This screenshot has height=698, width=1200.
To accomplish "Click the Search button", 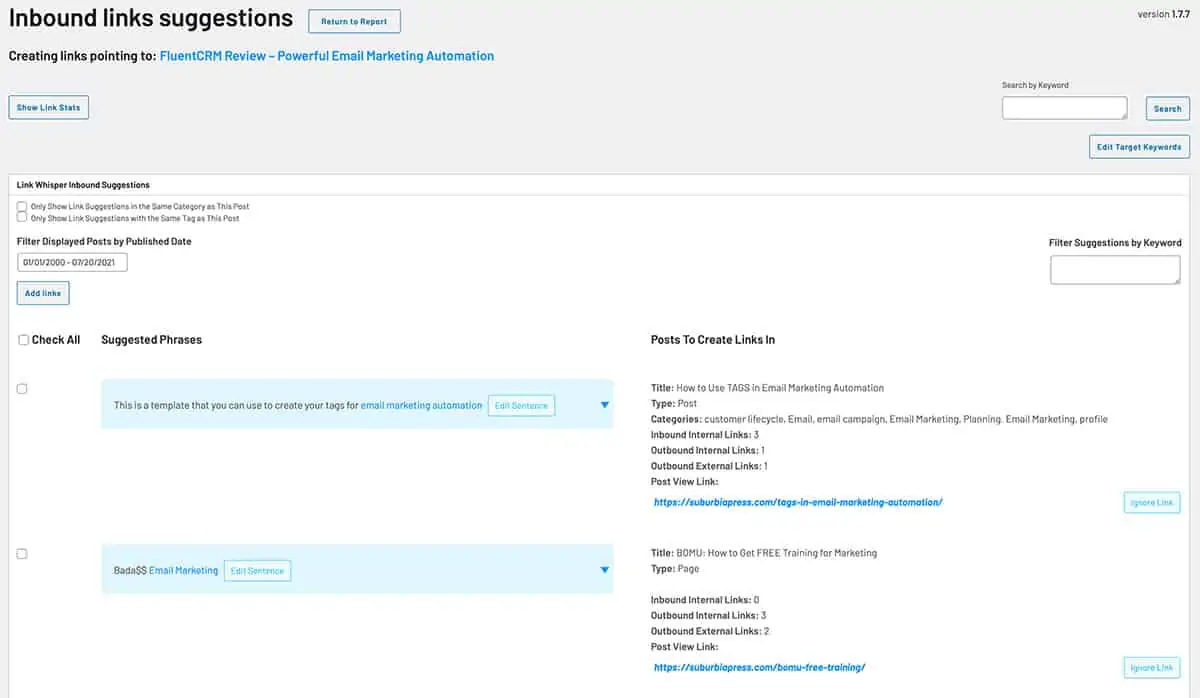I will tap(1167, 109).
